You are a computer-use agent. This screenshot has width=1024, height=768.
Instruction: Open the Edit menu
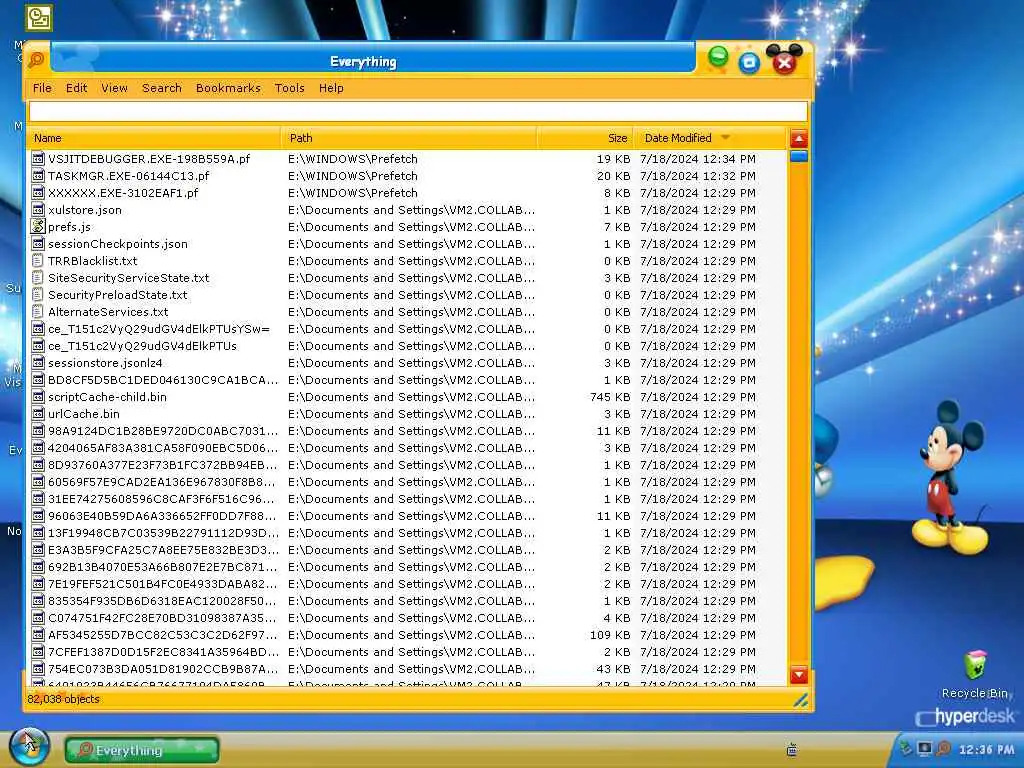pyautogui.click(x=76, y=88)
